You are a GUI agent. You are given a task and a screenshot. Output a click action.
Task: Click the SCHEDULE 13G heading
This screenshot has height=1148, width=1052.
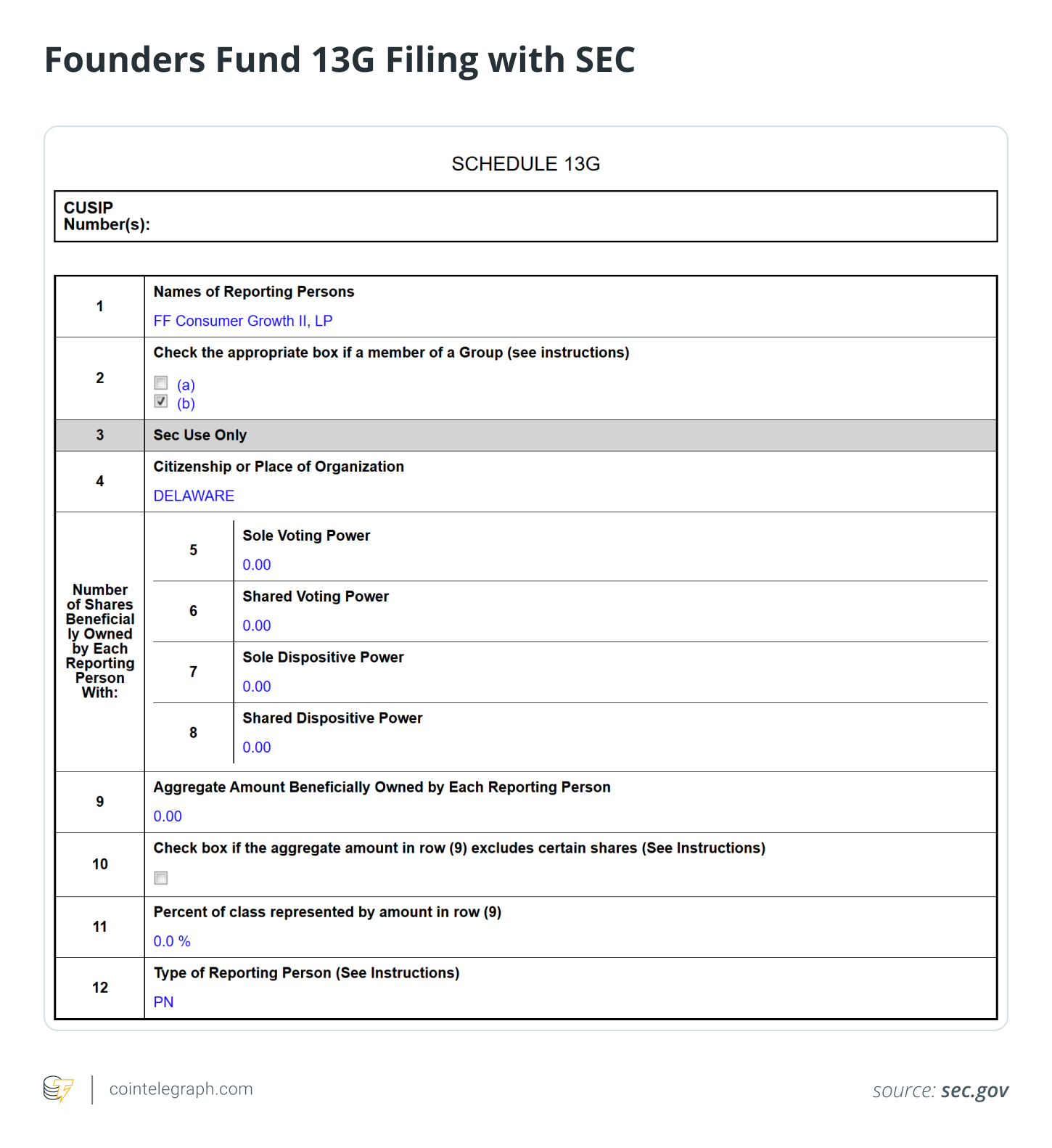pos(525,164)
